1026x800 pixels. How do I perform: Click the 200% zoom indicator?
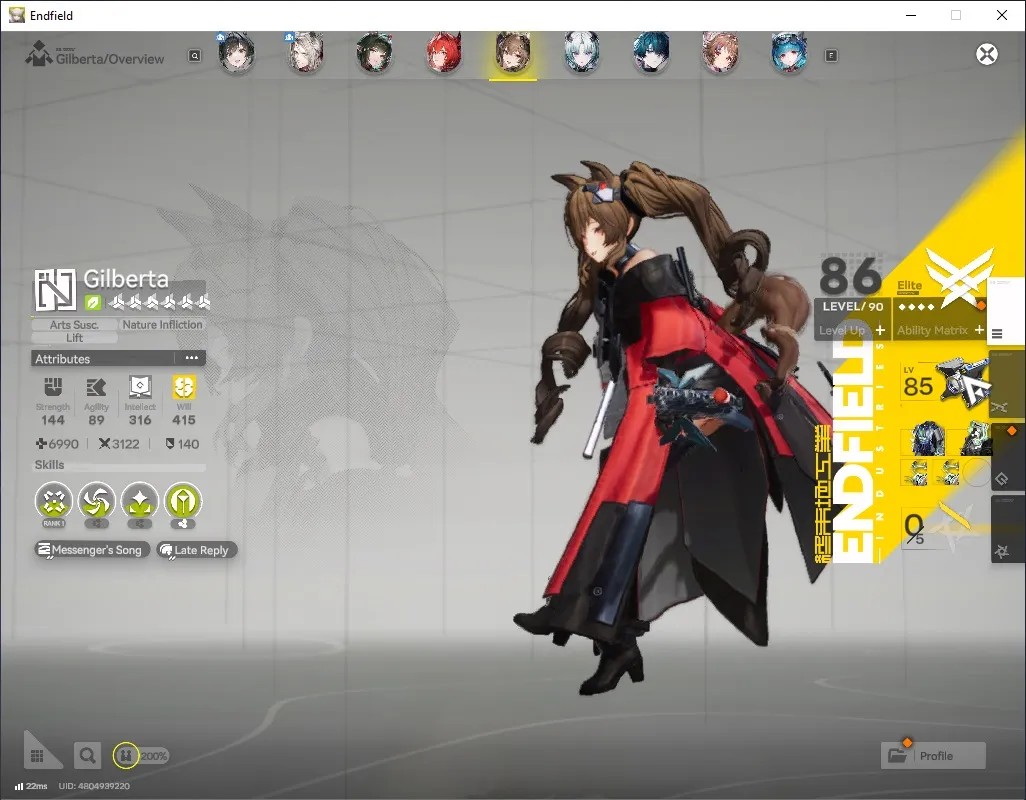point(154,756)
